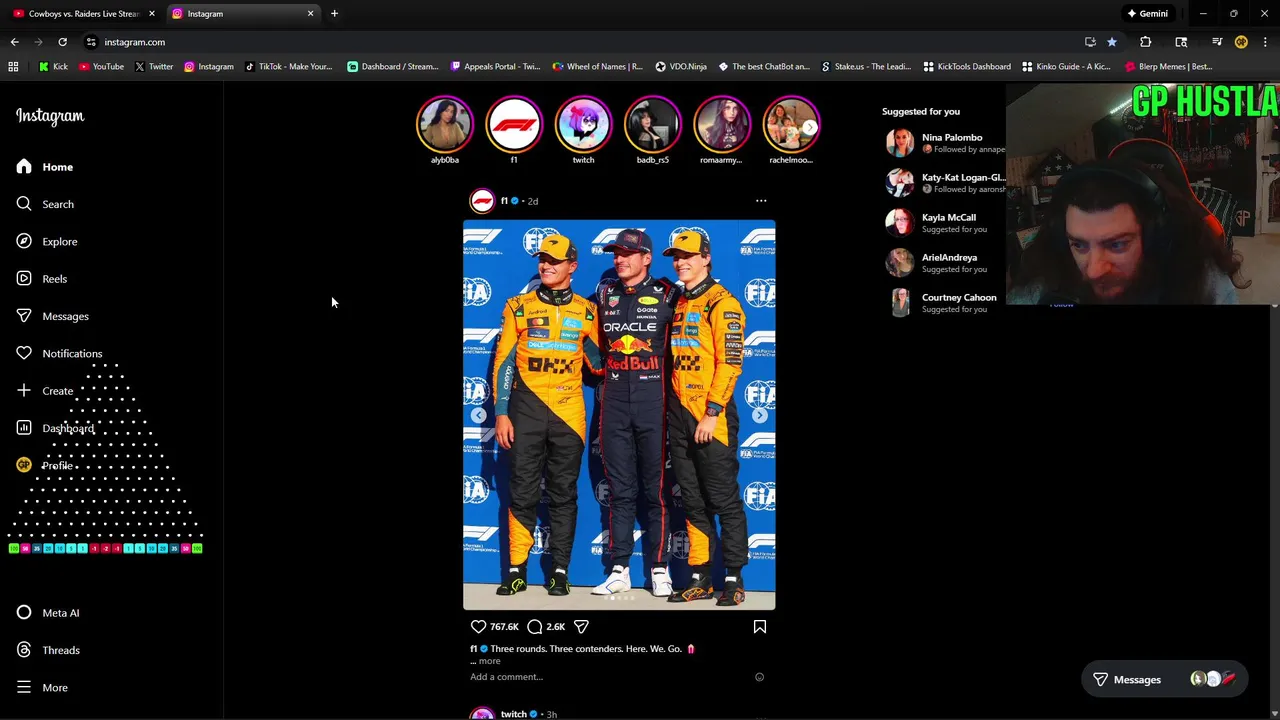Open f1 post options three-dot menu
This screenshot has height=720, width=1280.
(x=761, y=201)
